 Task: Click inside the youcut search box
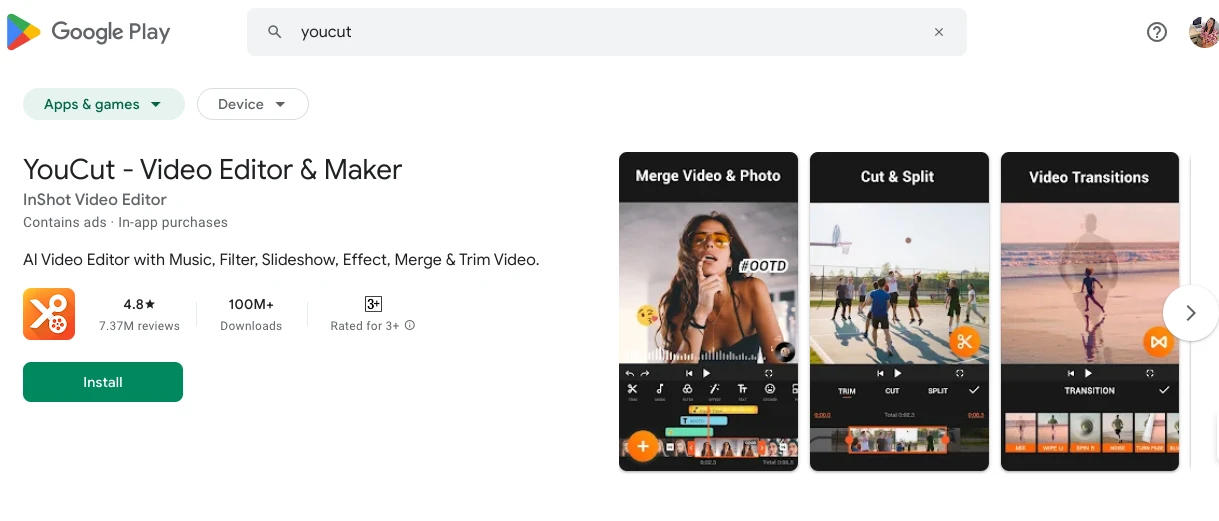pyautogui.click(x=607, y=32)
